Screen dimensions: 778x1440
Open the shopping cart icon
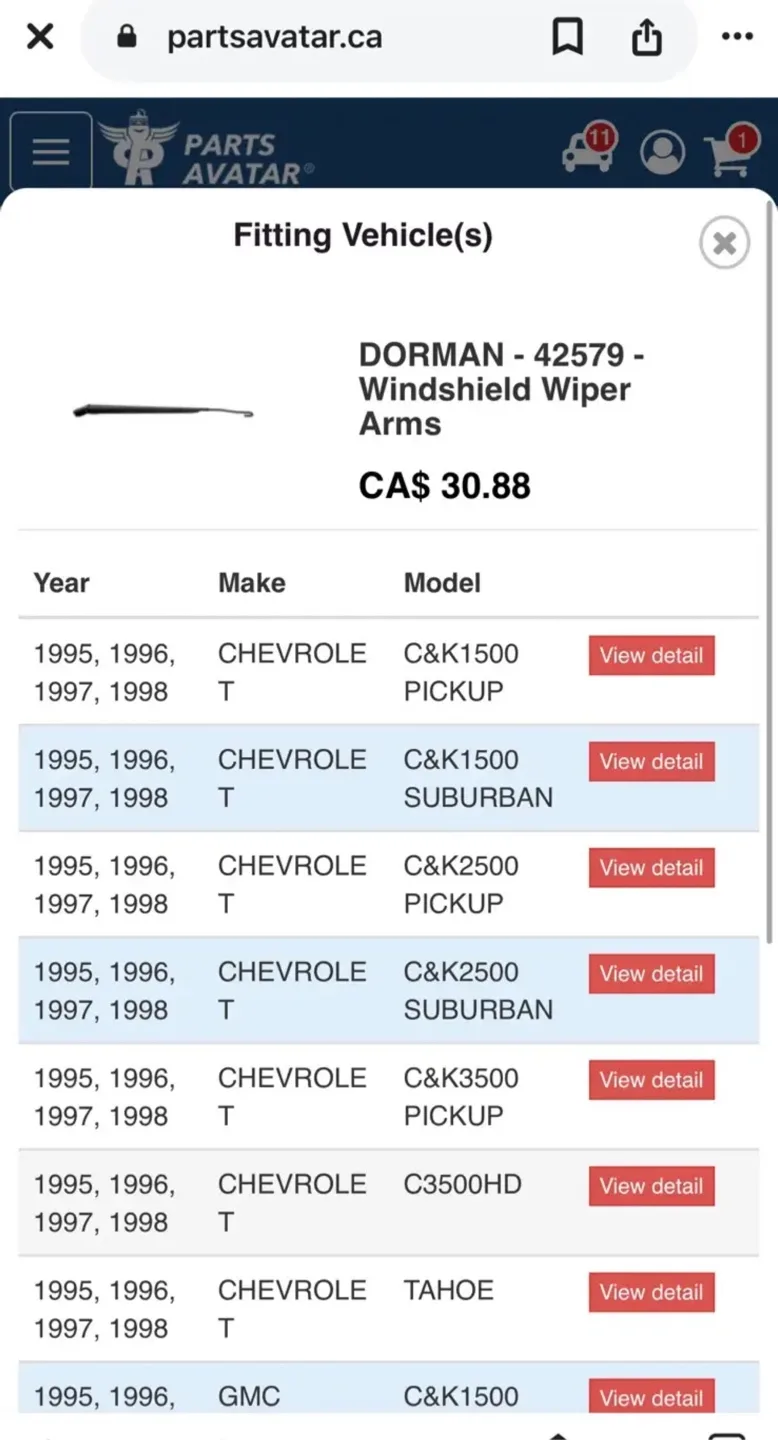click(x=729, y=153)
